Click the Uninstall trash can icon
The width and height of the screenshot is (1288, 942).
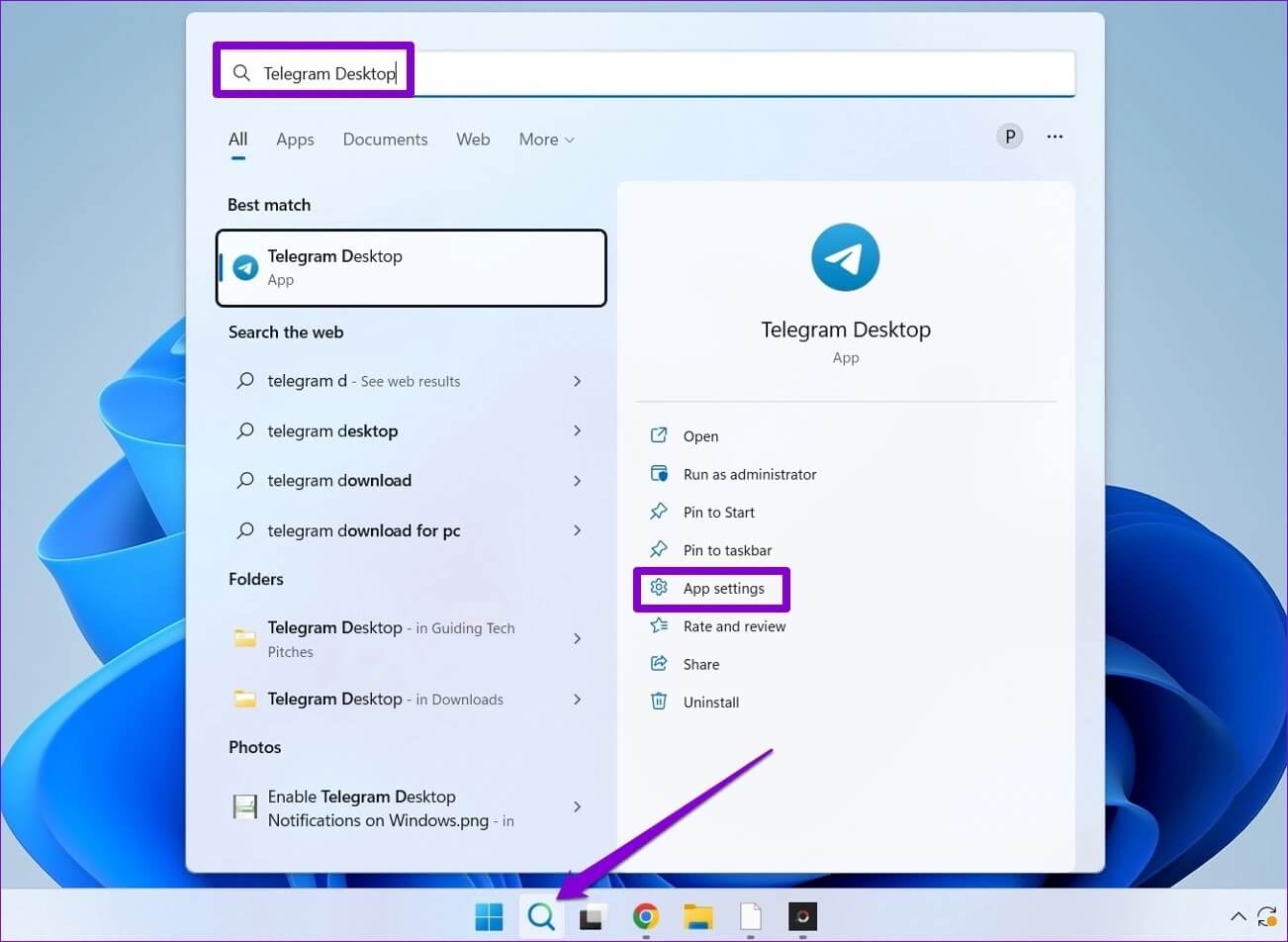(x=659, y=702)
